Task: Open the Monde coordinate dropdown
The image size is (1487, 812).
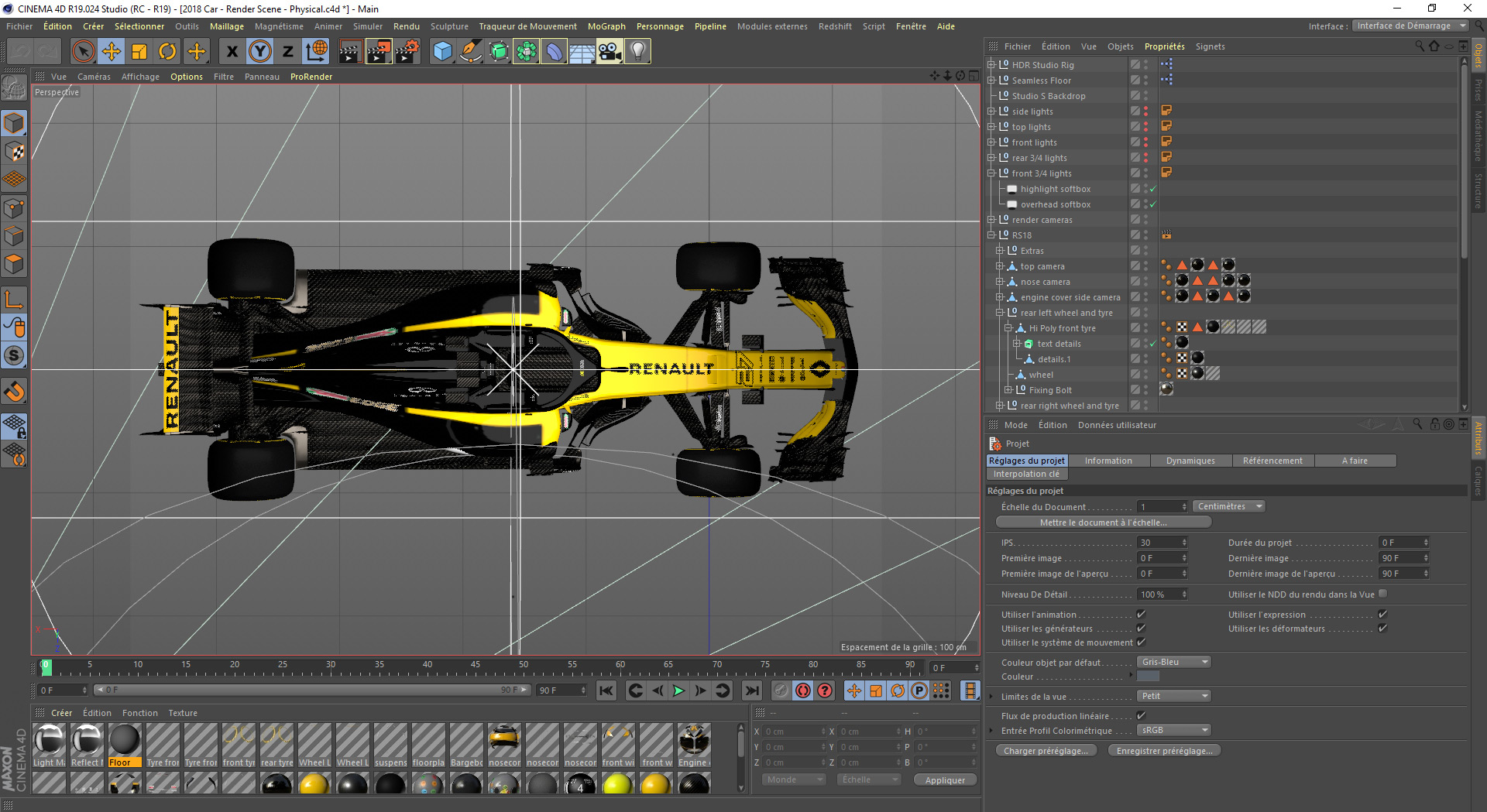Action: tap(794, 779)
